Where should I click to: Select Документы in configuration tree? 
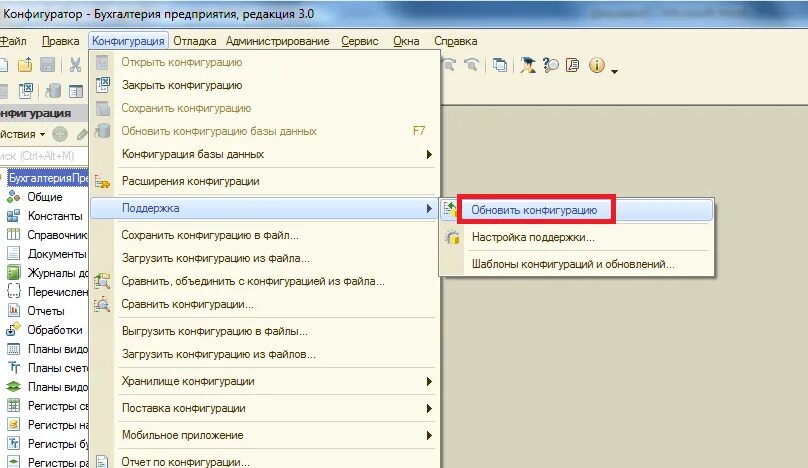(57, 254)
